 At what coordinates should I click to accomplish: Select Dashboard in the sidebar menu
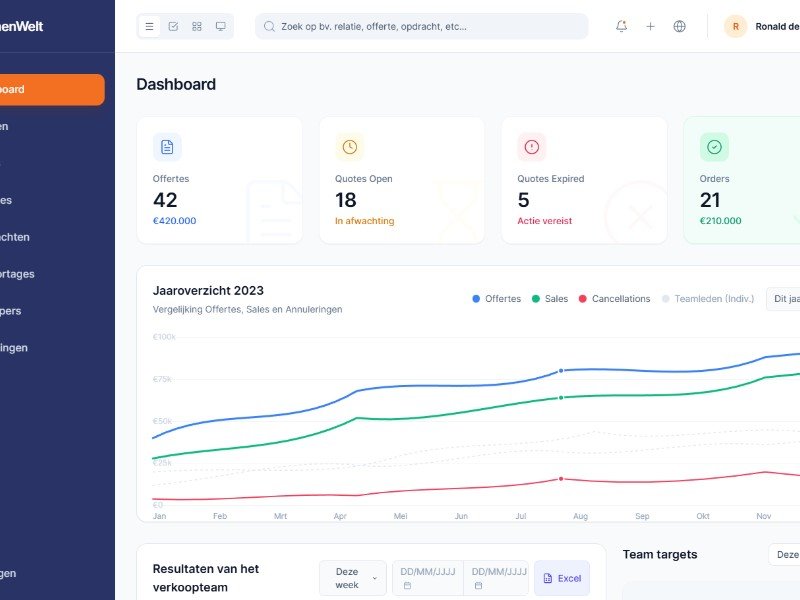click(52, 89)
